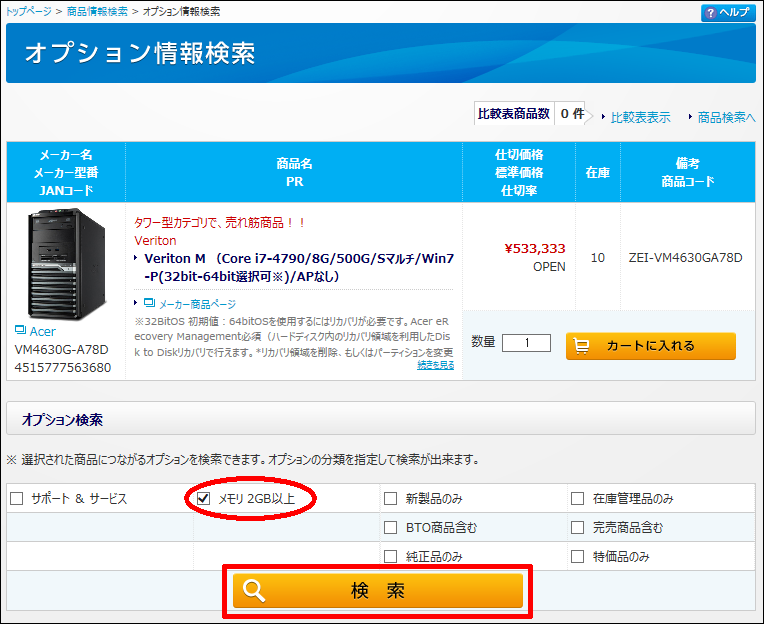
Task: Enable the 新製品のみ checkbox
Action: click(x=391, y=498)
